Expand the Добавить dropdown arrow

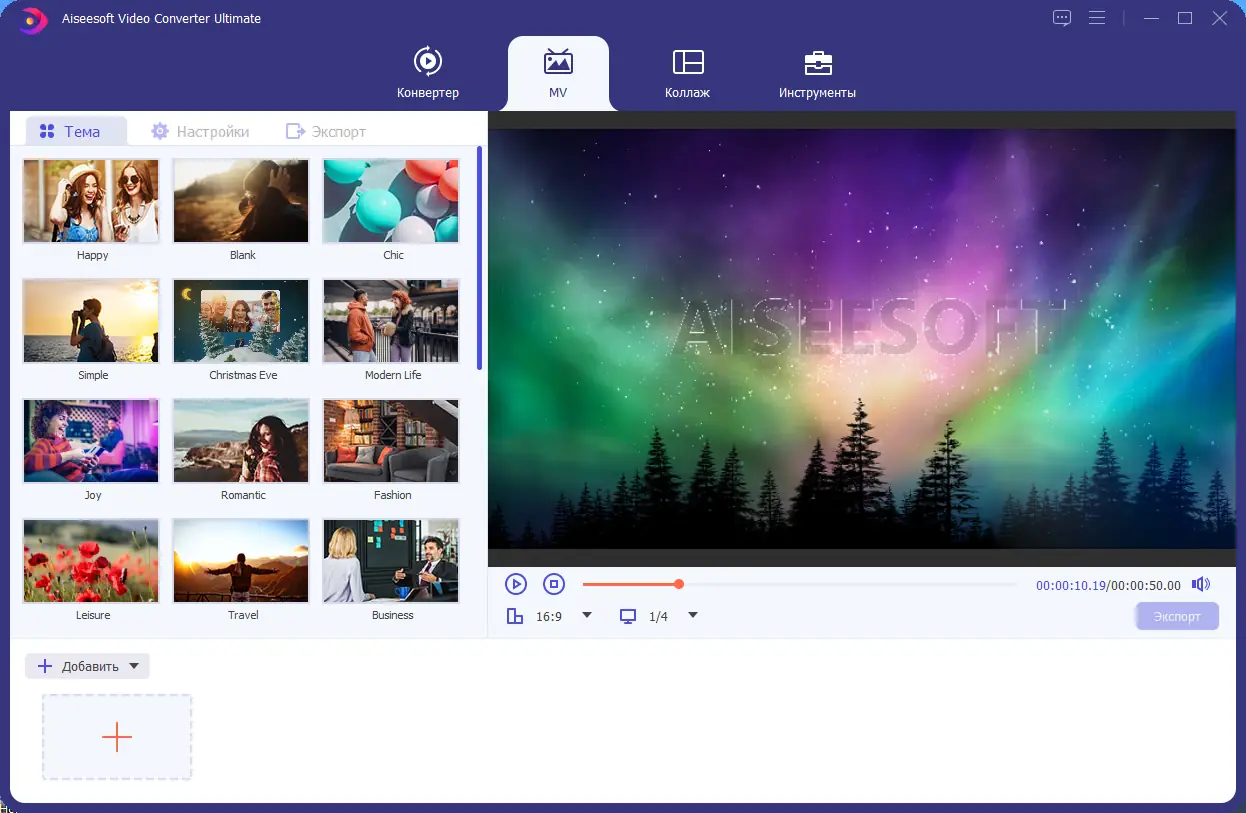(134, 666)
